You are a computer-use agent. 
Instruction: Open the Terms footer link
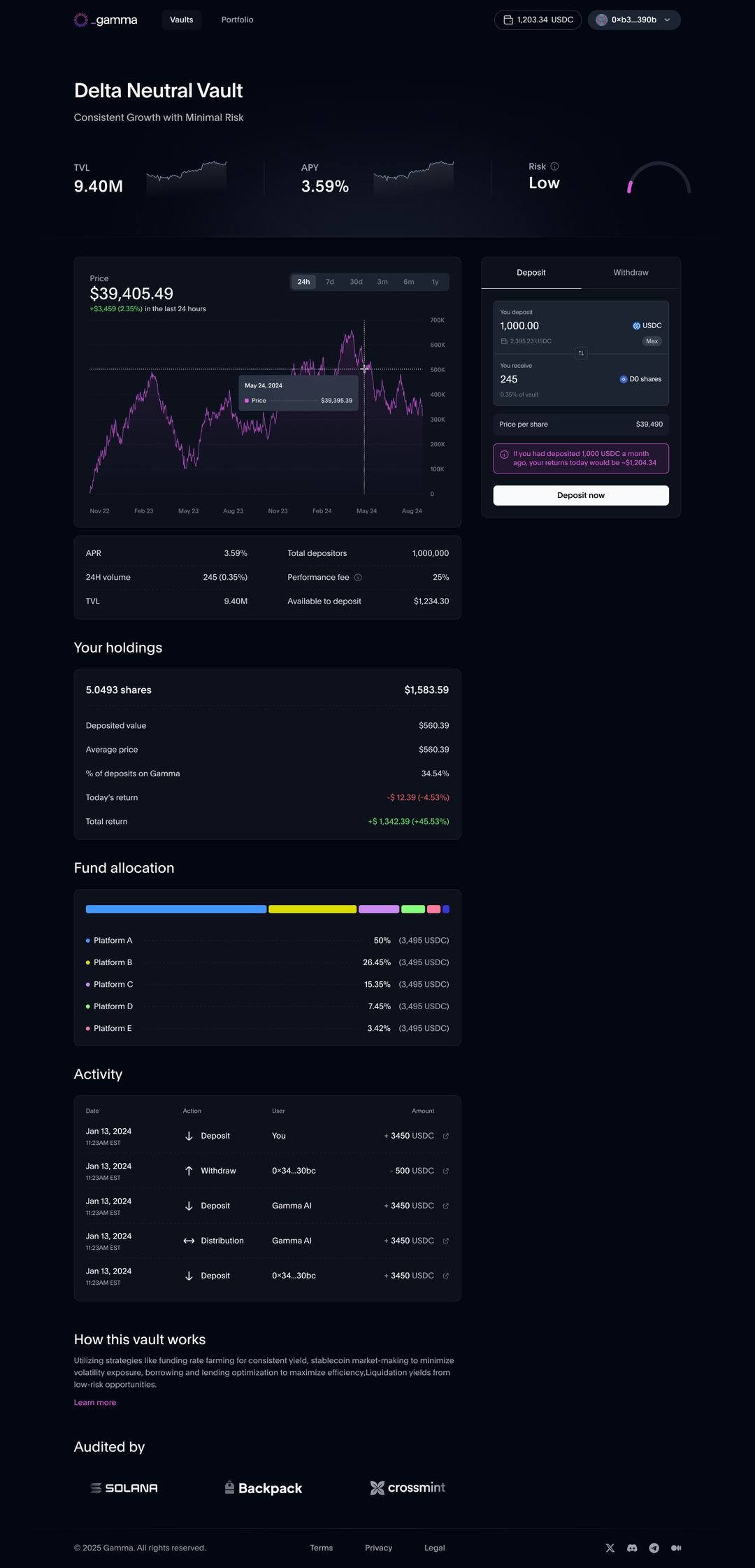pyautogui.click(x=322, y=1548)
